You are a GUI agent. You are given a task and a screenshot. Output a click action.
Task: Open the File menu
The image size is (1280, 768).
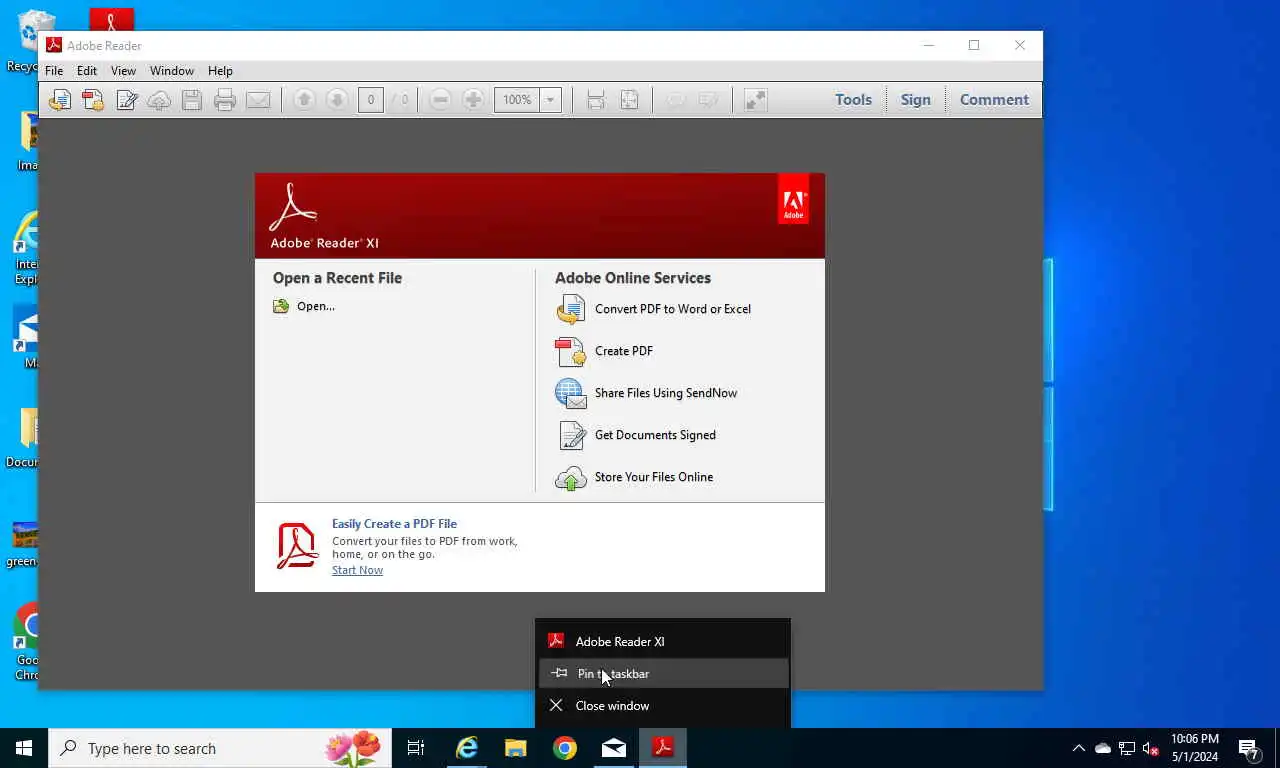pos(54,71)
